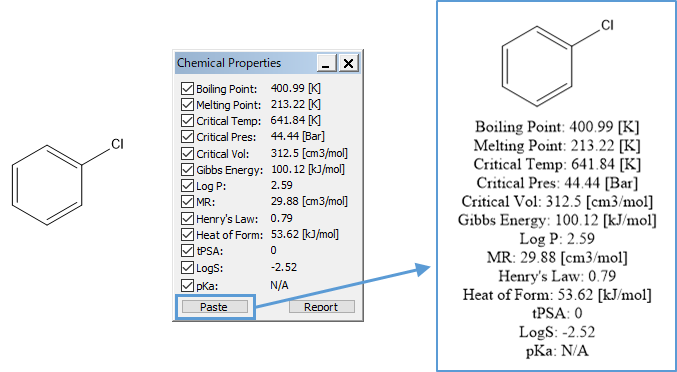The image size is (677, 372).
Task: Minimize the Chemical Properties window
Action: click(327, 63)
